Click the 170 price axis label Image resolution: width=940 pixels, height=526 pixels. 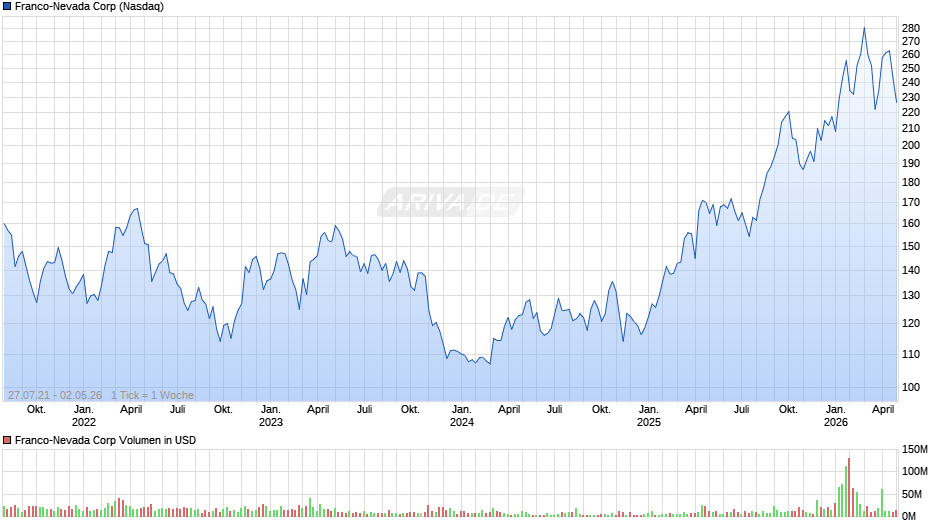pos(911,202)
